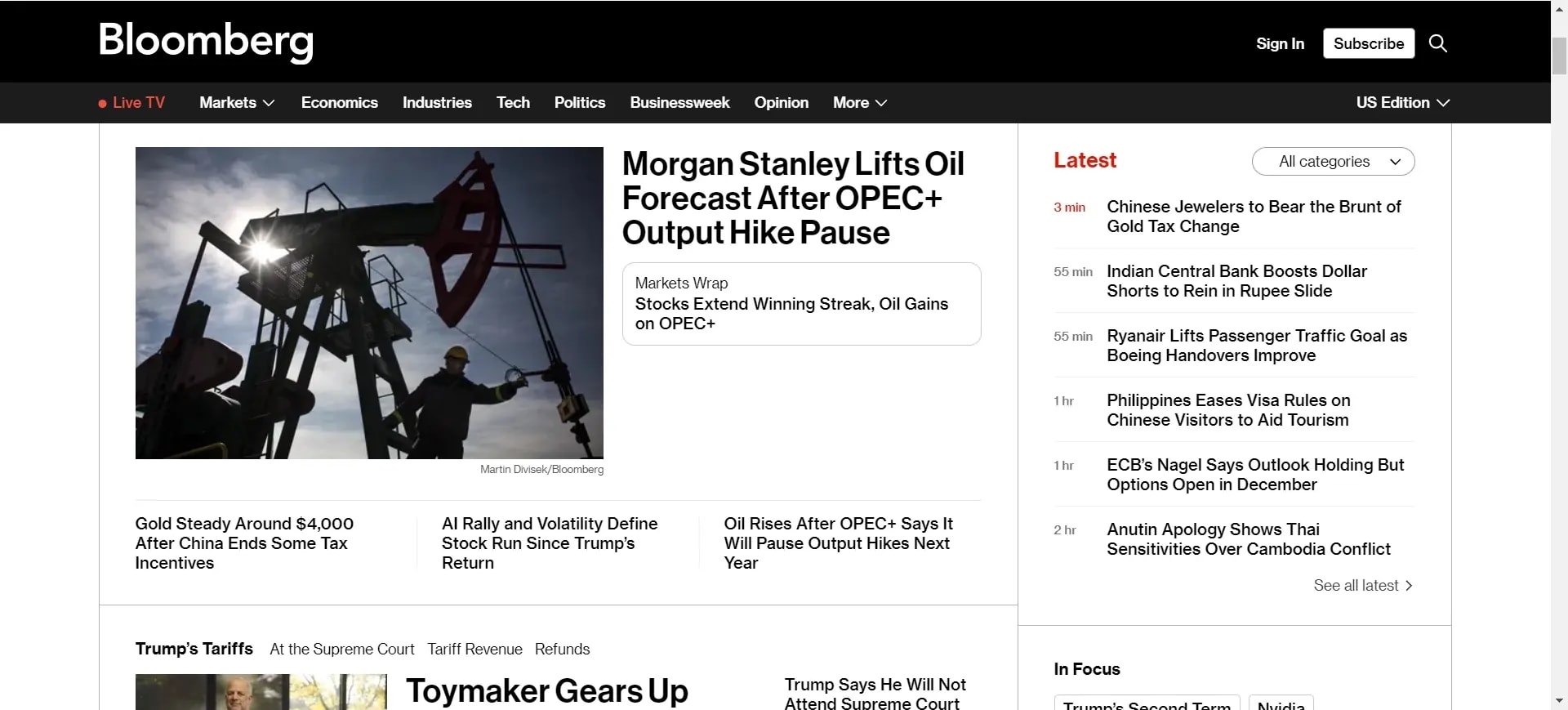Image resolution: width=1568 pixels, height=710 pixels.
Task: Select the Tariff Revenue tab
Action: click(474, 650)
